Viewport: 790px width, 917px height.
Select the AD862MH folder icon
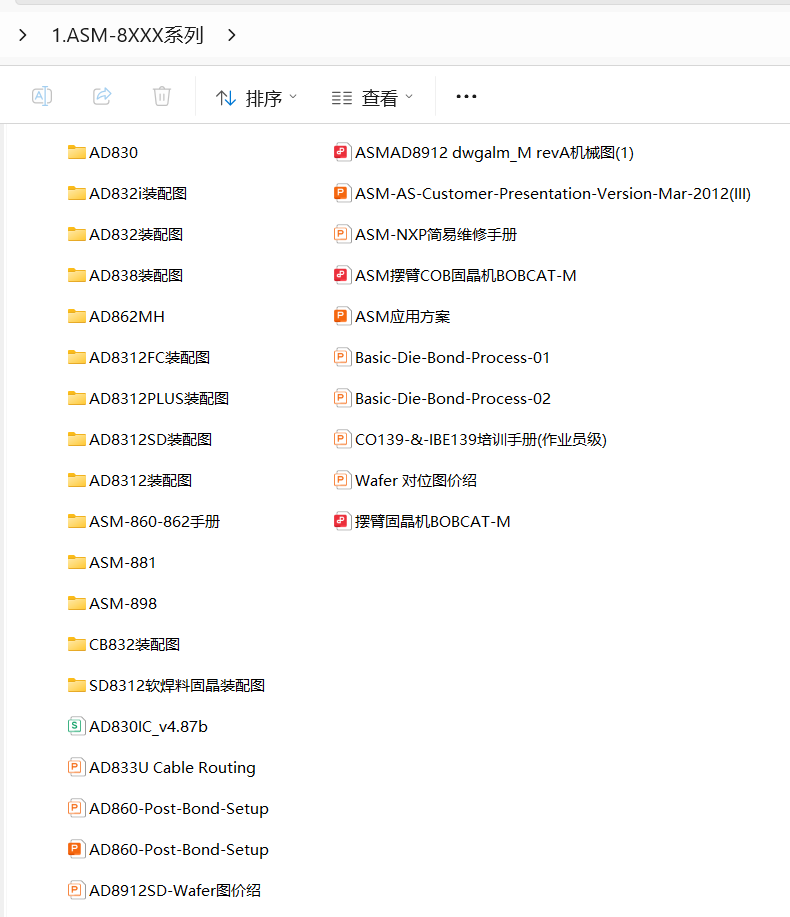(77, 316)
